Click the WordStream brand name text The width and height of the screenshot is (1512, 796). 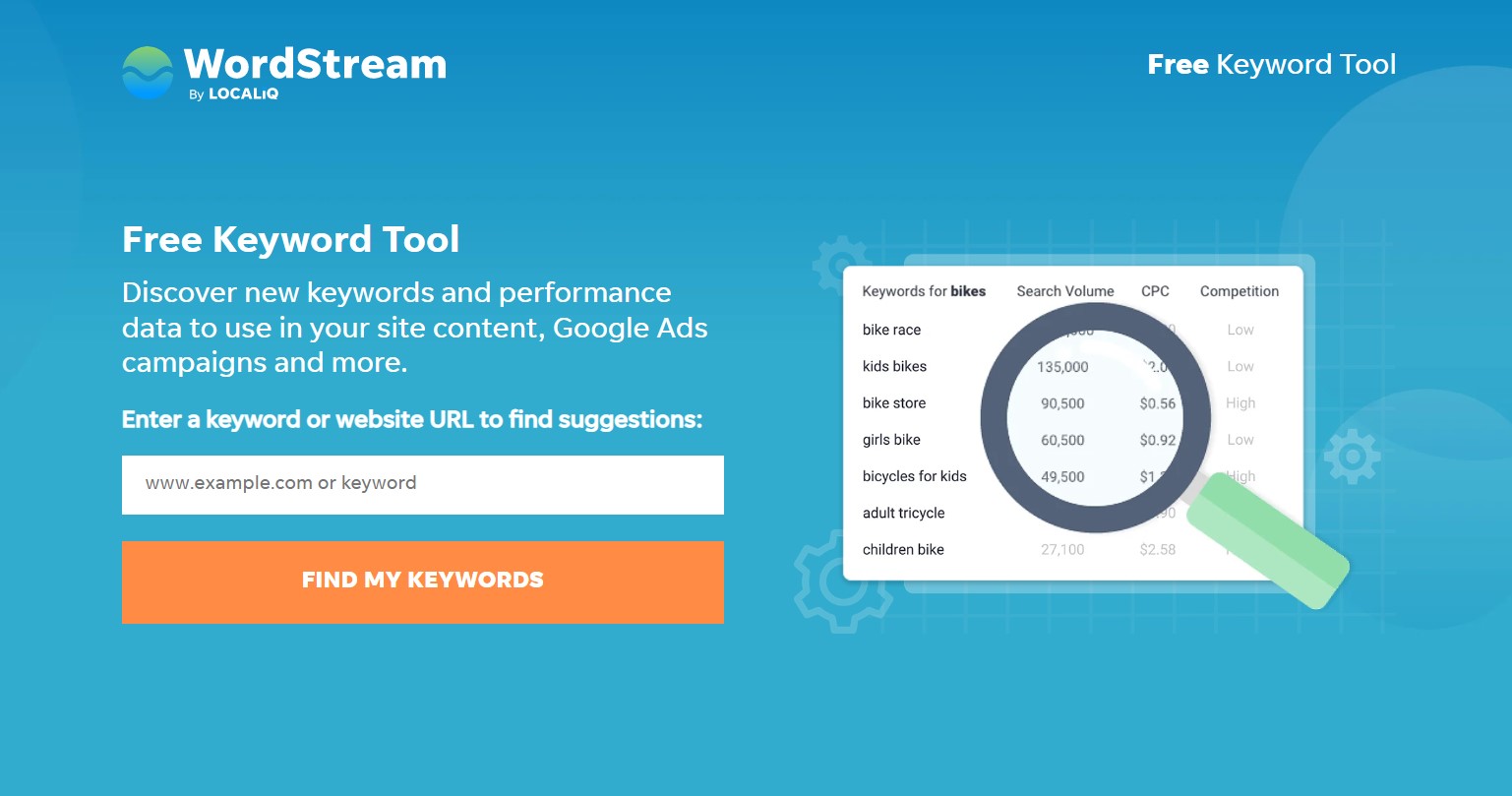[315, 63]
